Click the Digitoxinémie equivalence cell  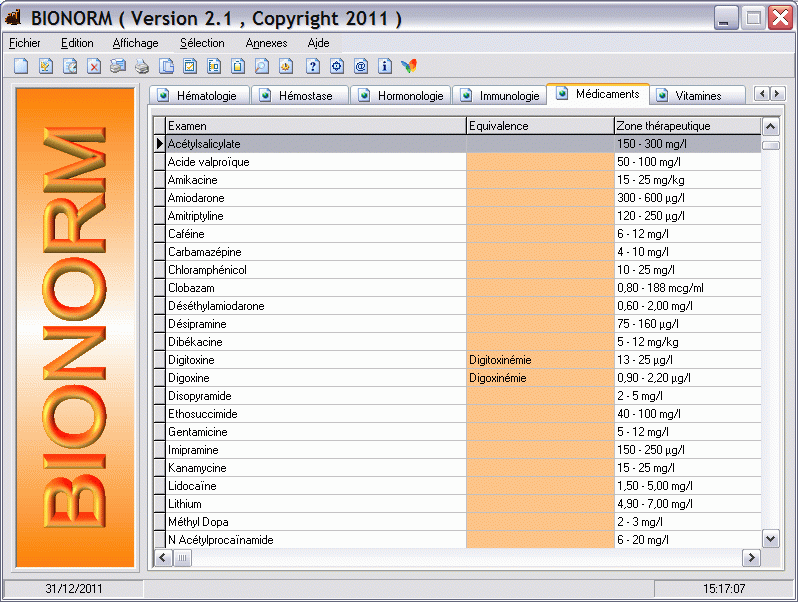540,360
